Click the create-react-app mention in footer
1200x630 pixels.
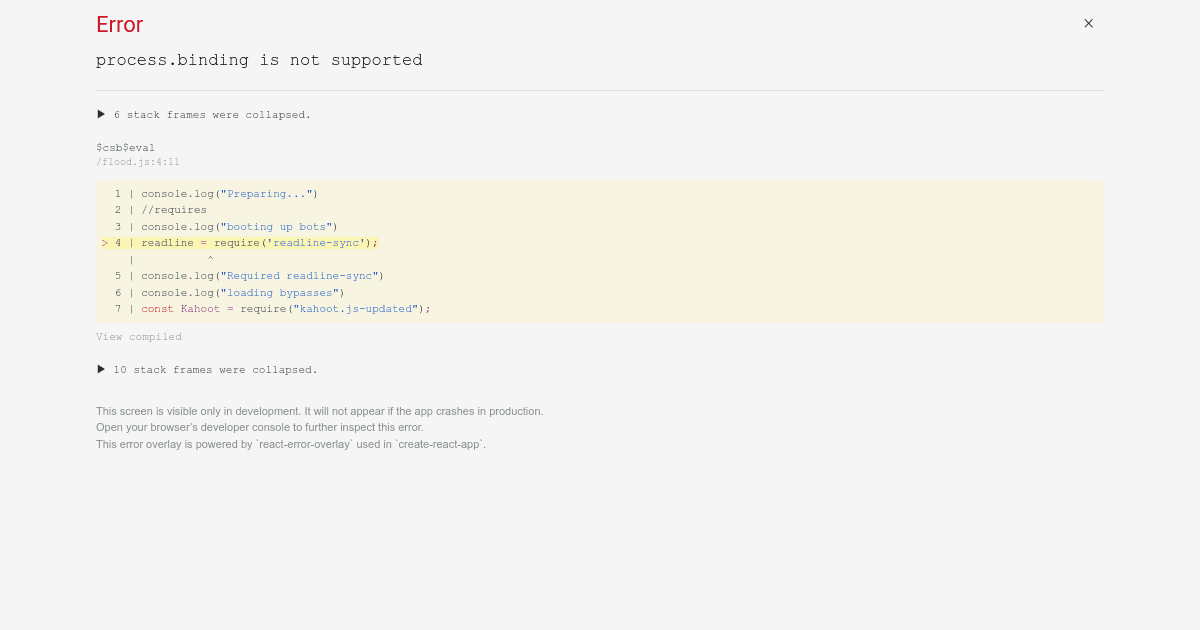pos(438,444)
